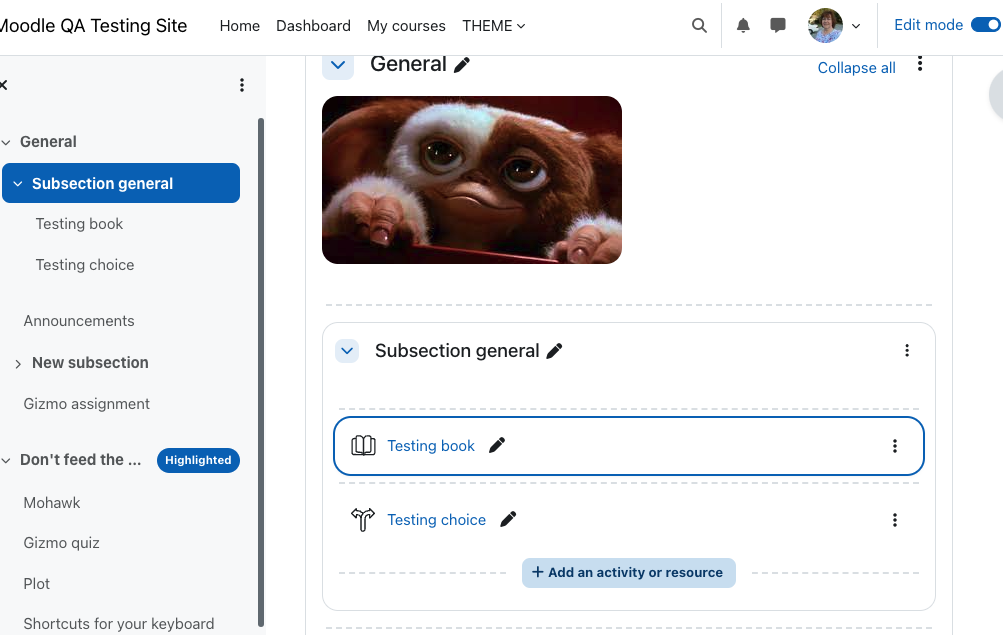Image resolution: width=1003 pixels, height=635 pixels.
Task: Expand New subsection in course index
Action: click(x=18, y=364)
